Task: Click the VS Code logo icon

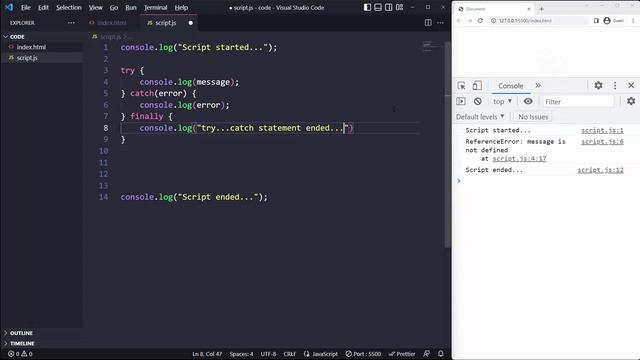Action: click(9, 7)
